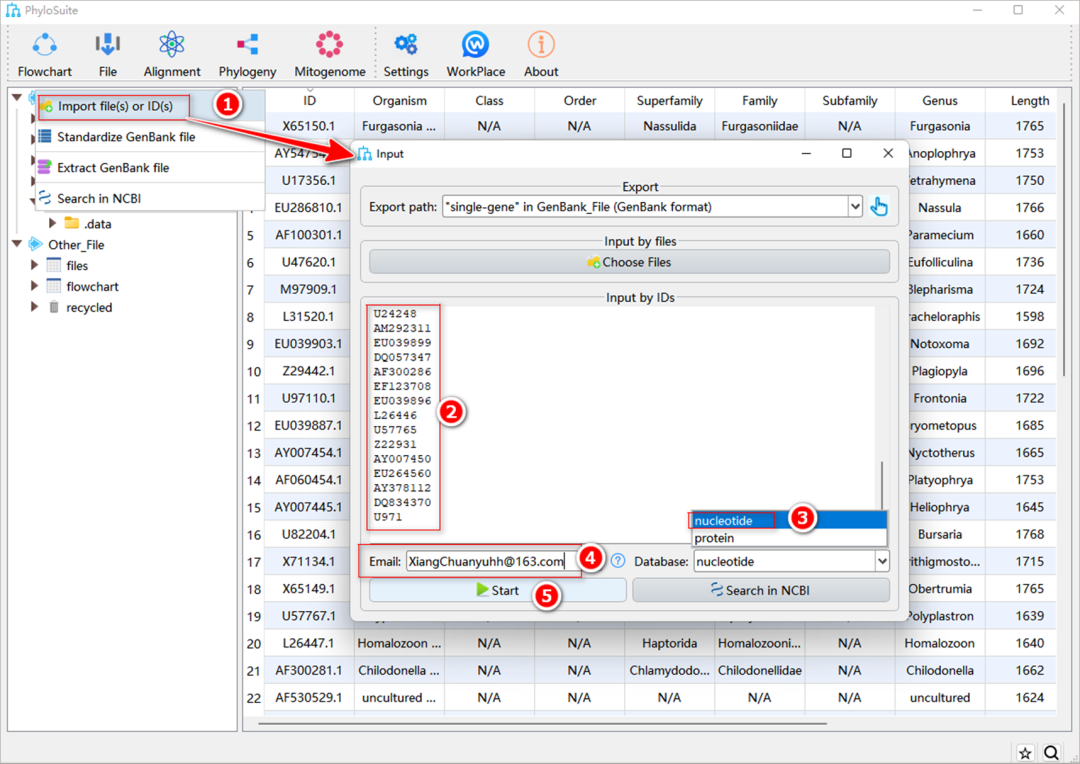Collapse the Other_File tree node arrow

[17, 244]
